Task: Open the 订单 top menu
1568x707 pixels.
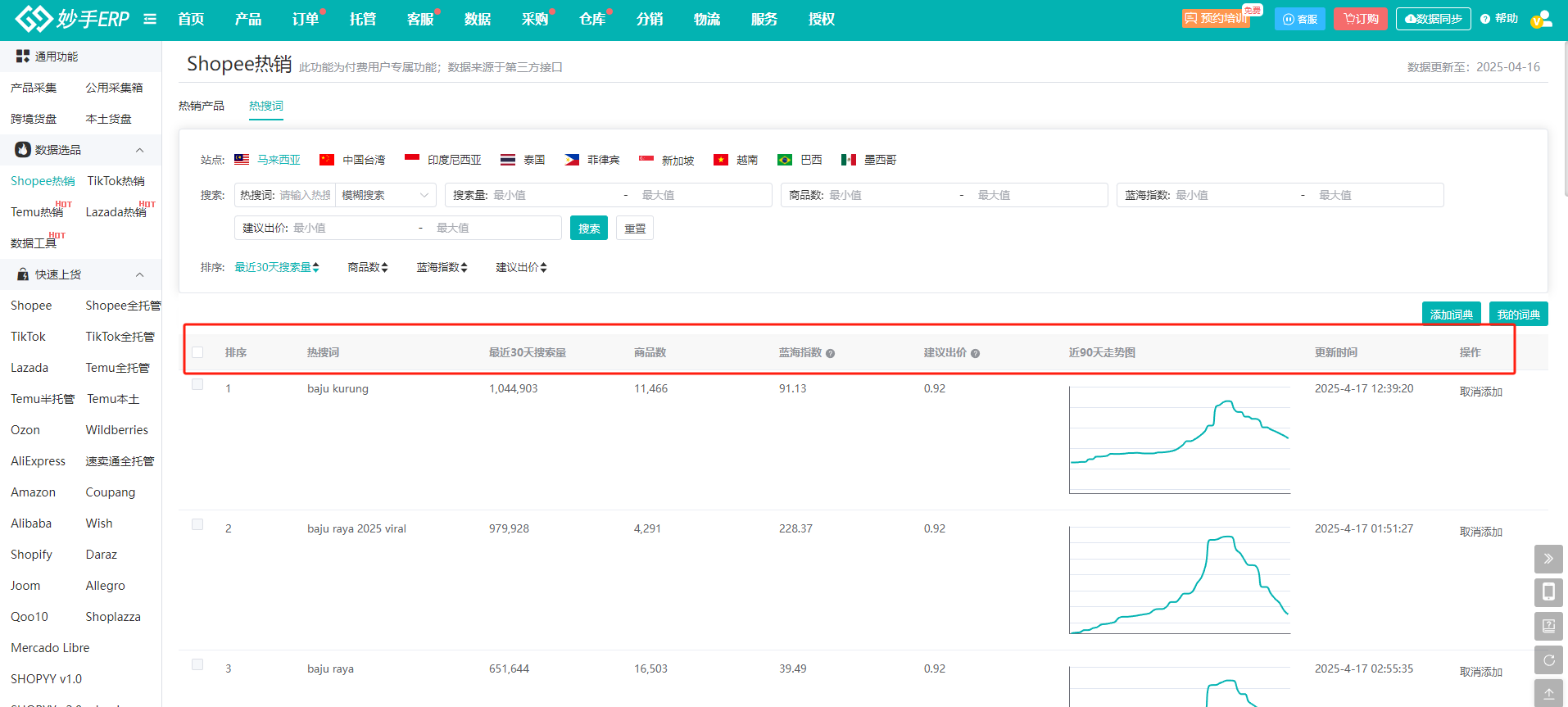Action: point(306,19)
